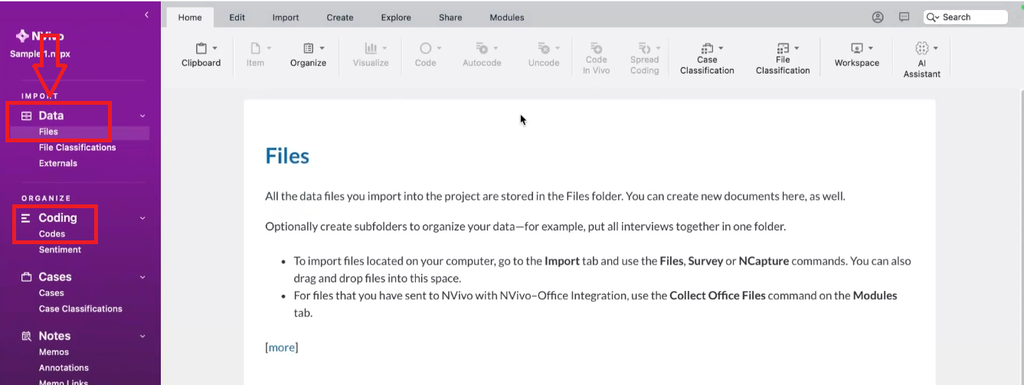Collapse the Cases section chevron
1024x385 pixels.
(x=142, y=277)
